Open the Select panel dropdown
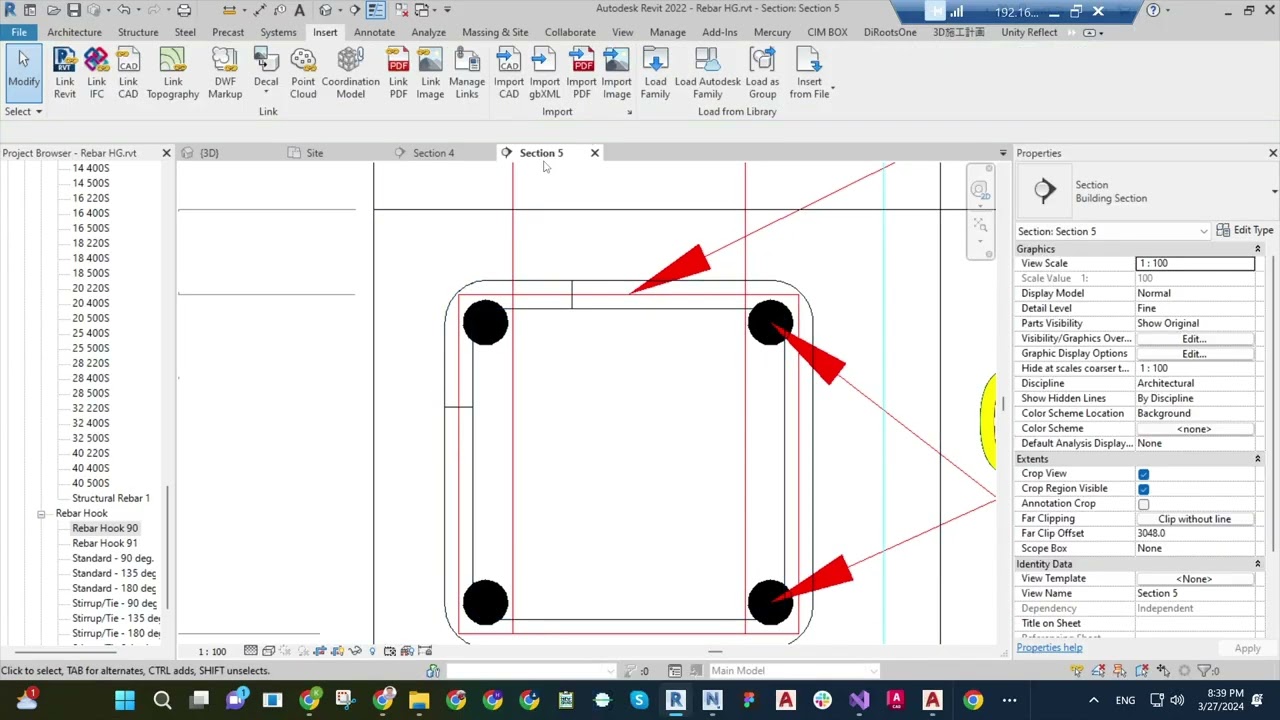Image resolution: width=1280 pixels, height=720 pixels. coord(23,111)
